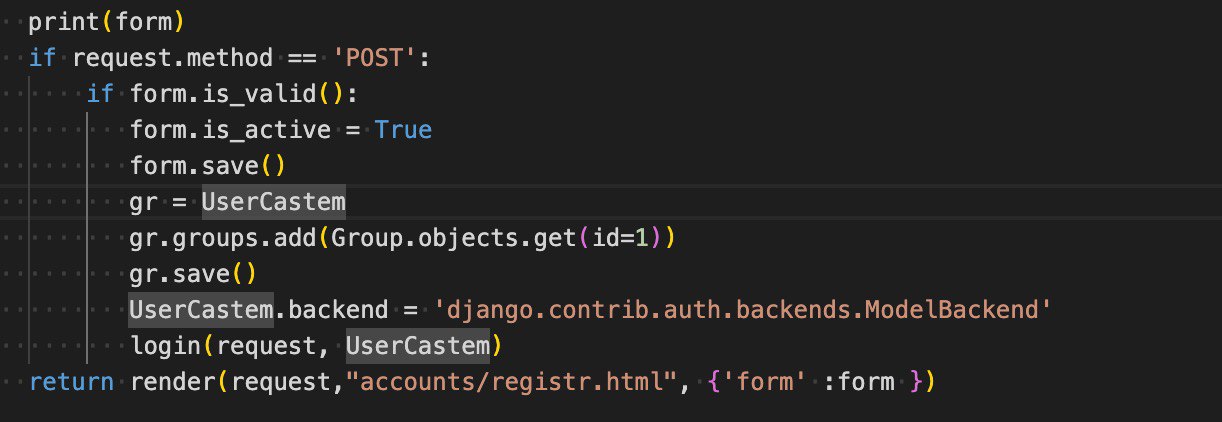The image size is (1222, 422).
Task: Click the ModelBackend path string
Action: [x=743, y=311]
